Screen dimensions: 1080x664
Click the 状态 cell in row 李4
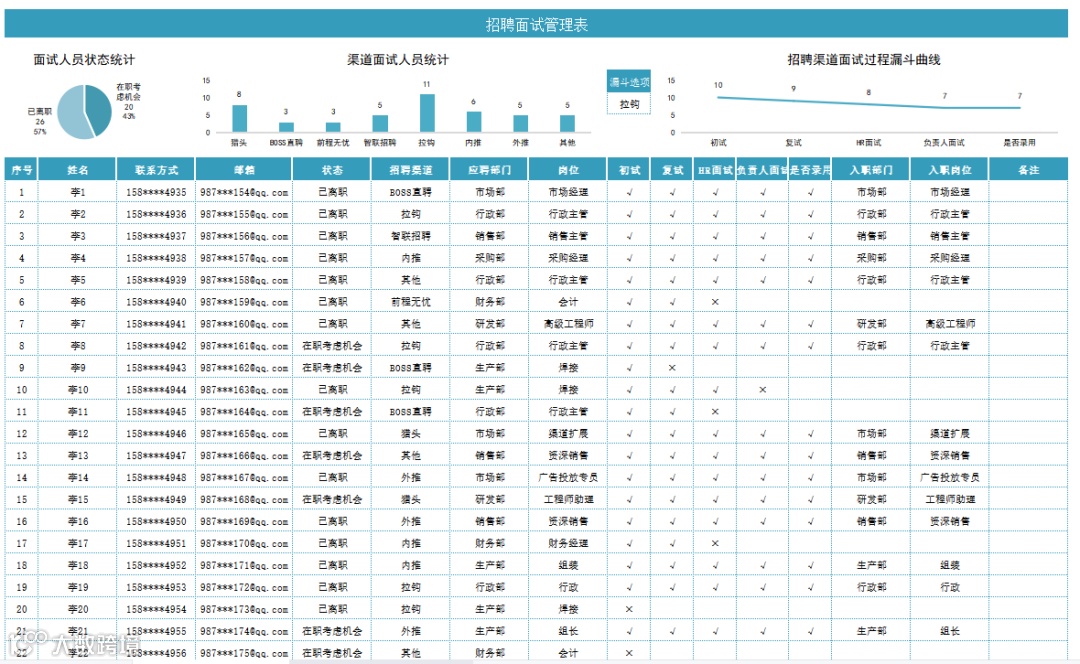[x=332, y=258]
